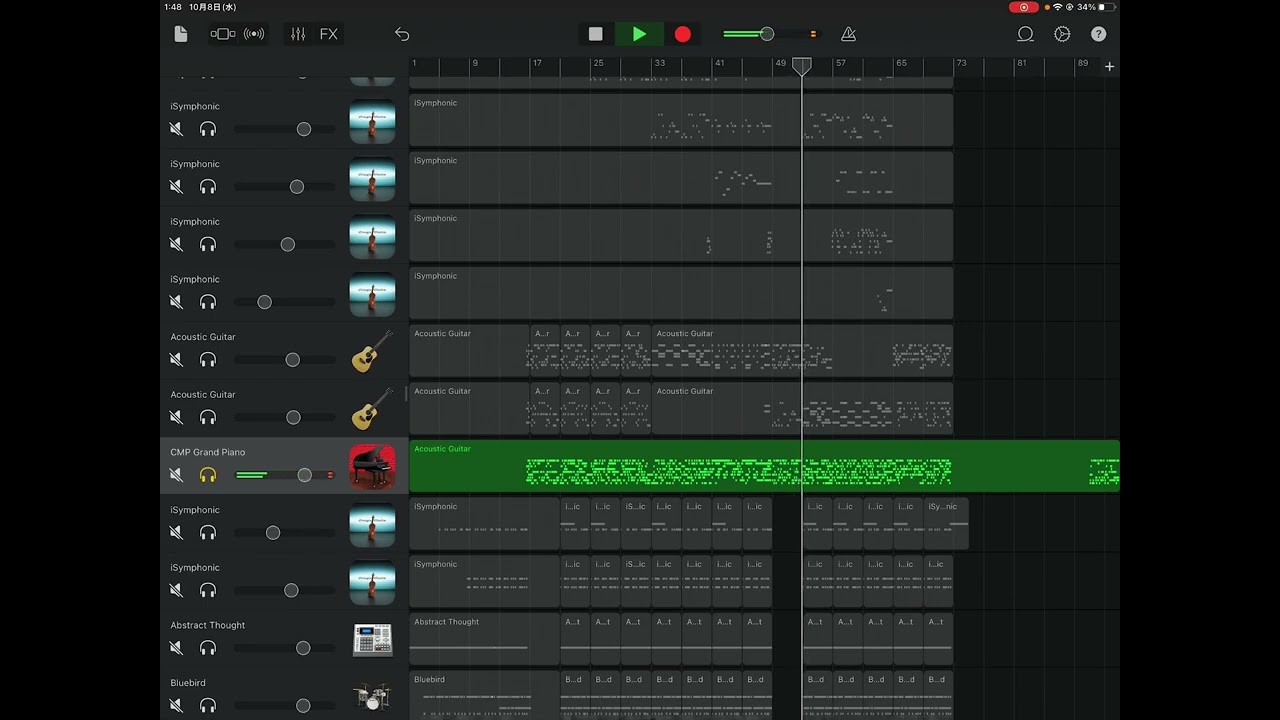The width and height of the screenshot is (1280, 720).
Task: Select the first Abstract Thought region
Action: tap(484, 639)
